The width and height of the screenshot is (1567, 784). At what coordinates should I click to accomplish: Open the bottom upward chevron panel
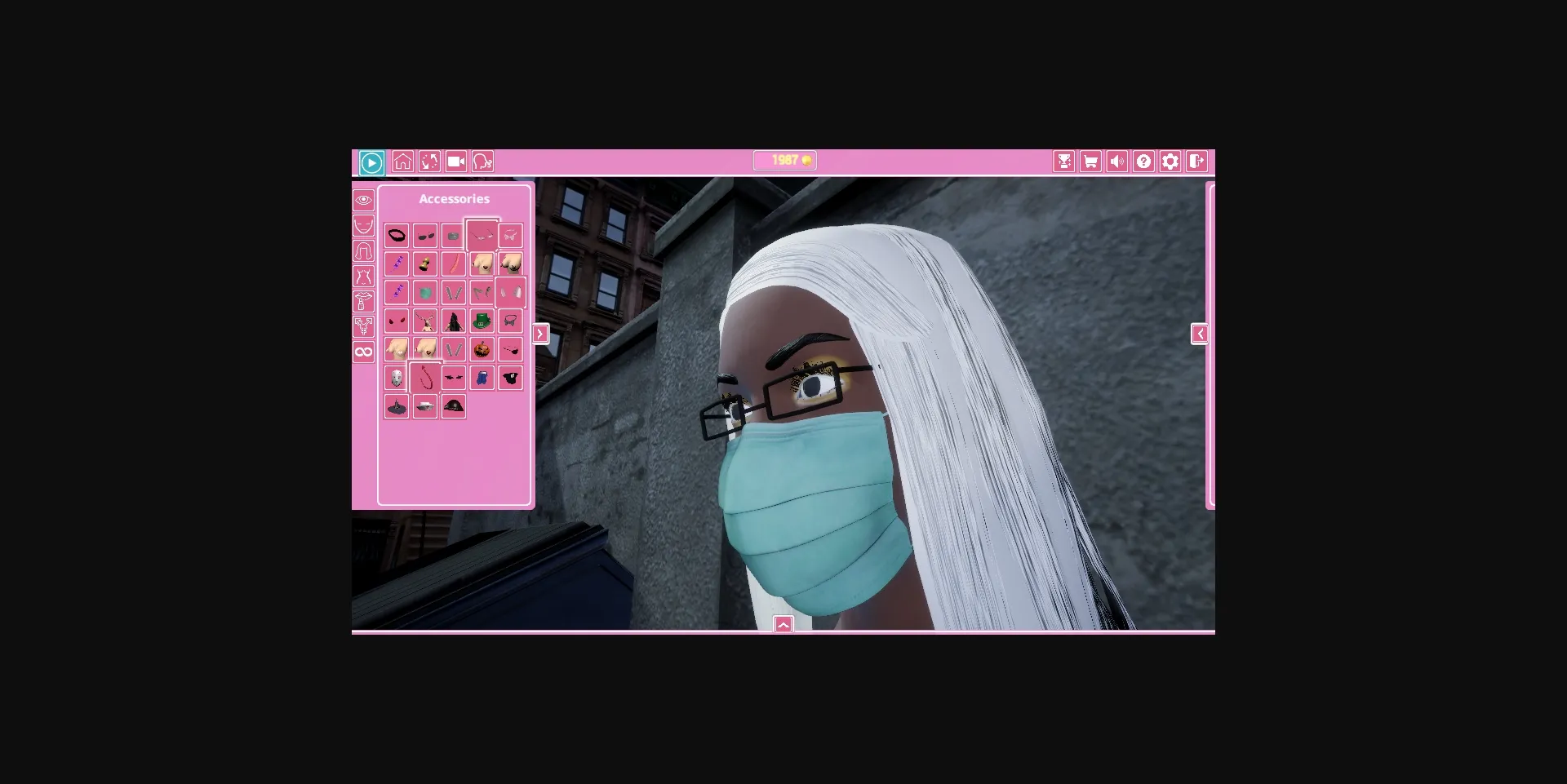[783, 624]
